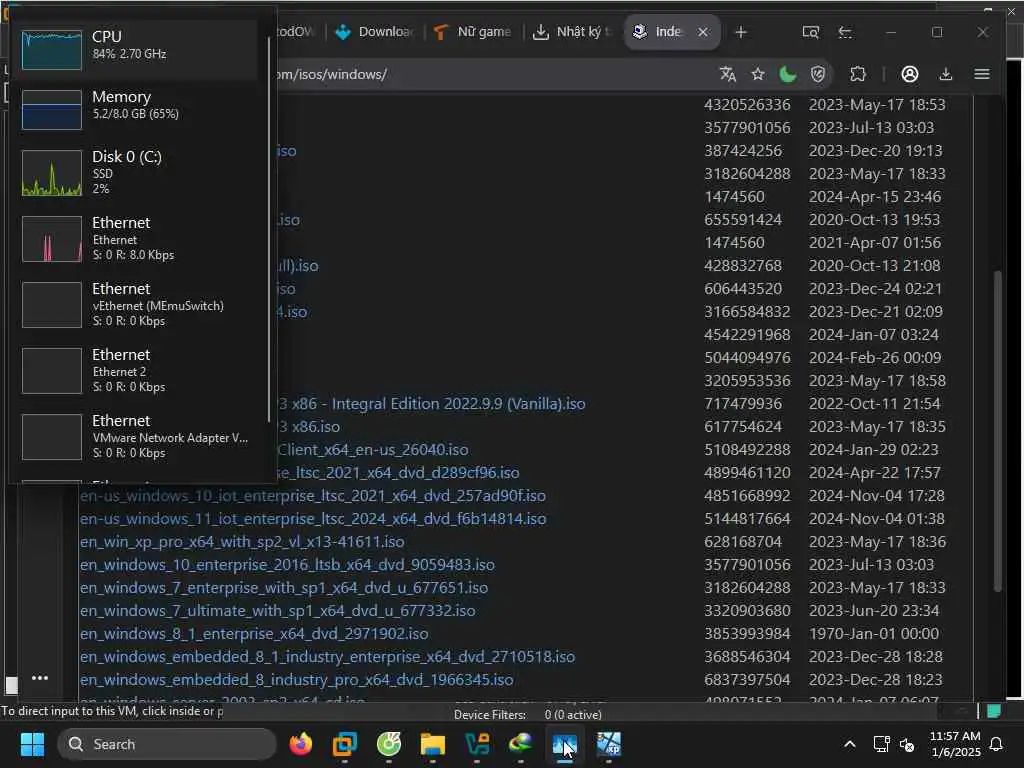Viewport: 1024px width, 768px height.
Task: Open the 'Client_x64_en-us_26040.iso' link
Action: (x=372, y=449)
